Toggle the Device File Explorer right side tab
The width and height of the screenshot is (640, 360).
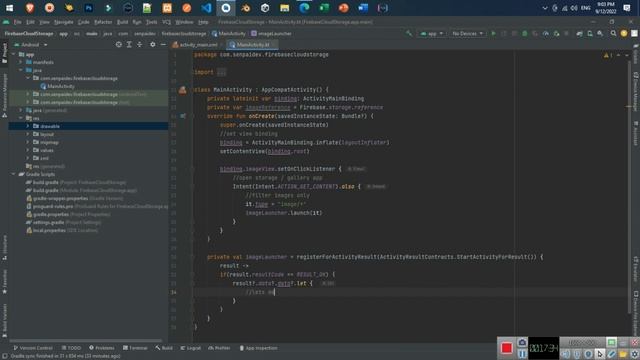click(636, 313)
